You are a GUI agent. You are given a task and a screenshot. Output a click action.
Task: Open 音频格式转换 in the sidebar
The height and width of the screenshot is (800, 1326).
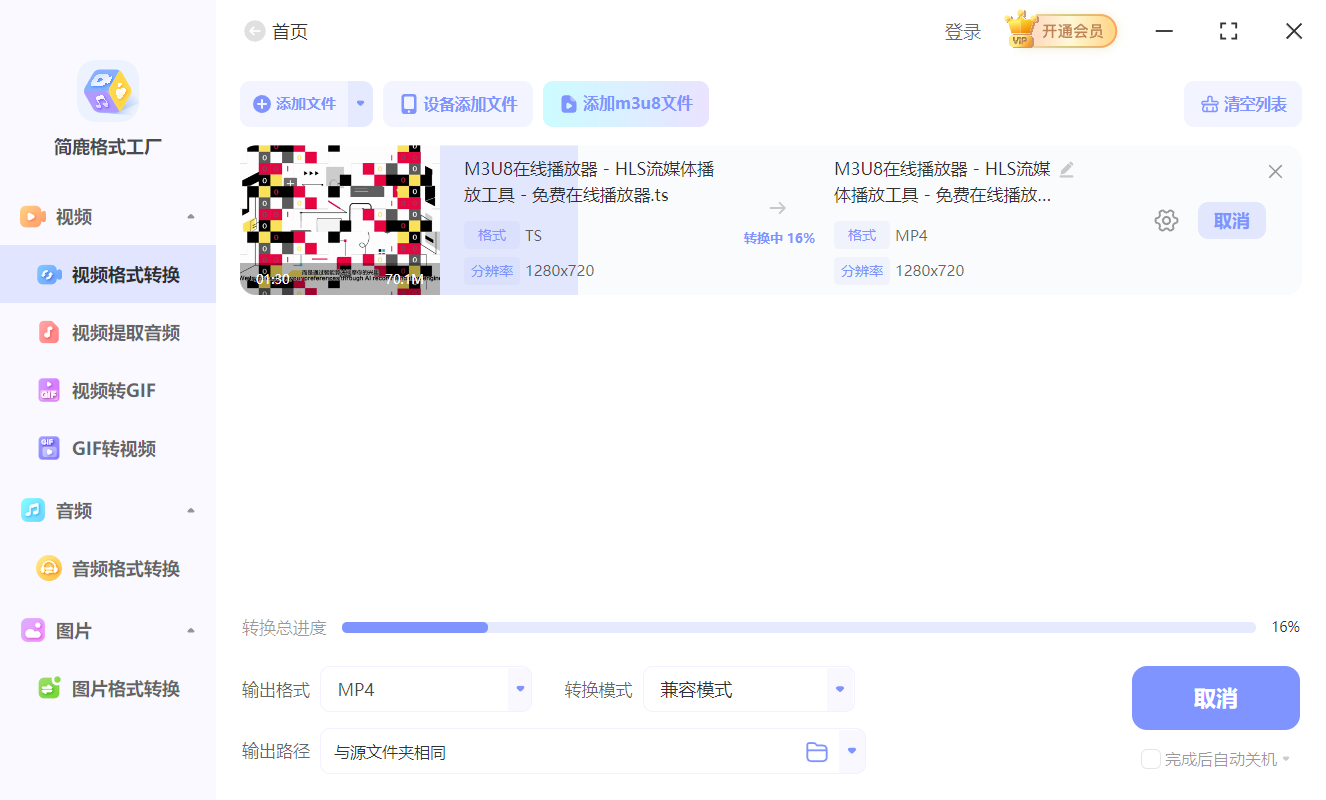pyautogui.click(x=108, y=569)
